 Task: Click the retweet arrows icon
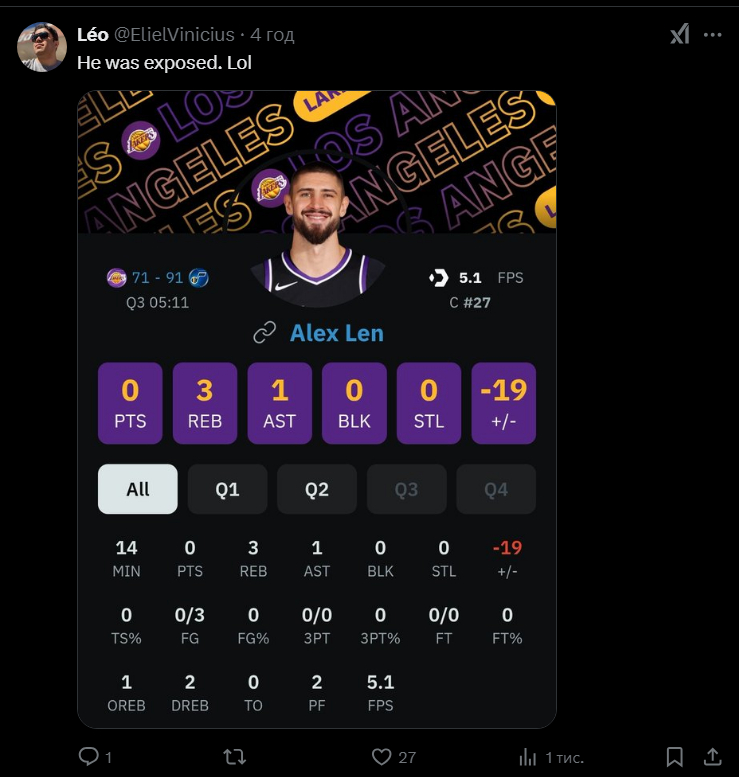tap(234, 757)
